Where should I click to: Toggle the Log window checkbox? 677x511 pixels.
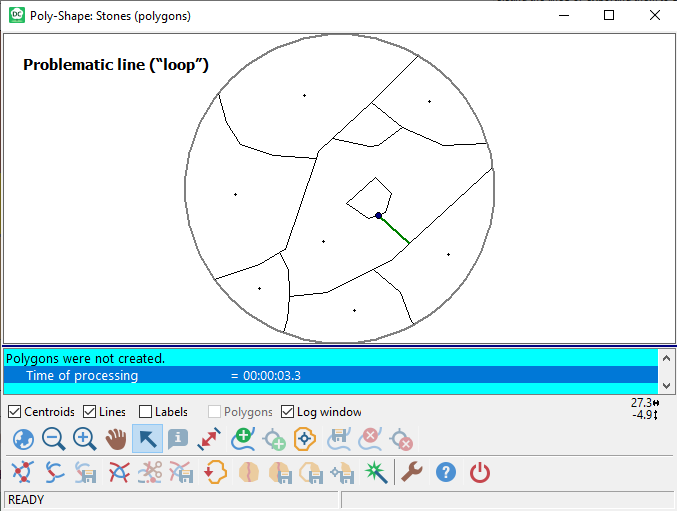click(x=288, y=412)
